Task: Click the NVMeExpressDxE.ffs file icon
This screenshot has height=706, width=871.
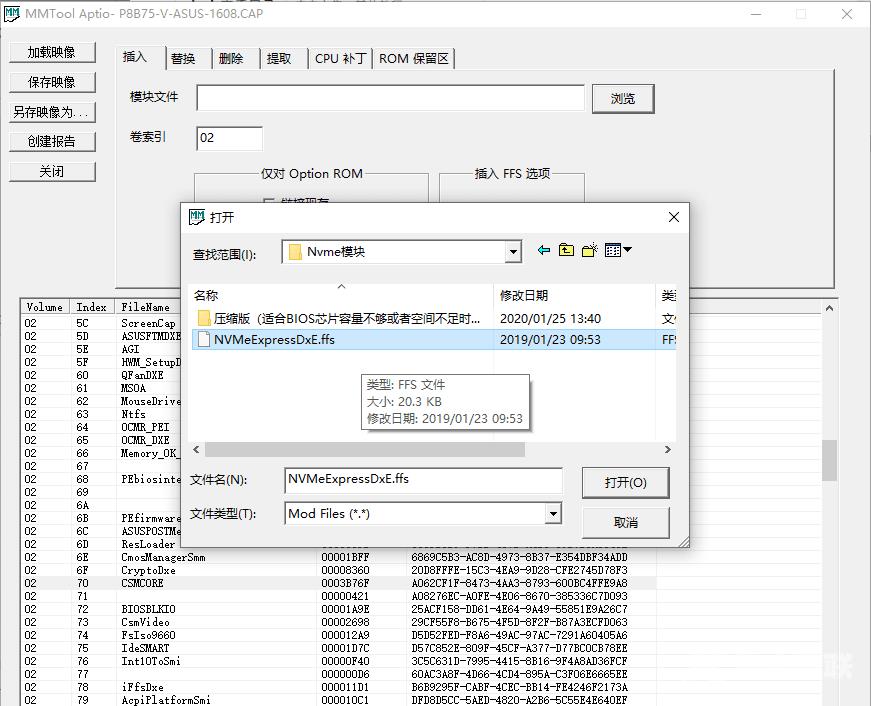Action: 204,339
